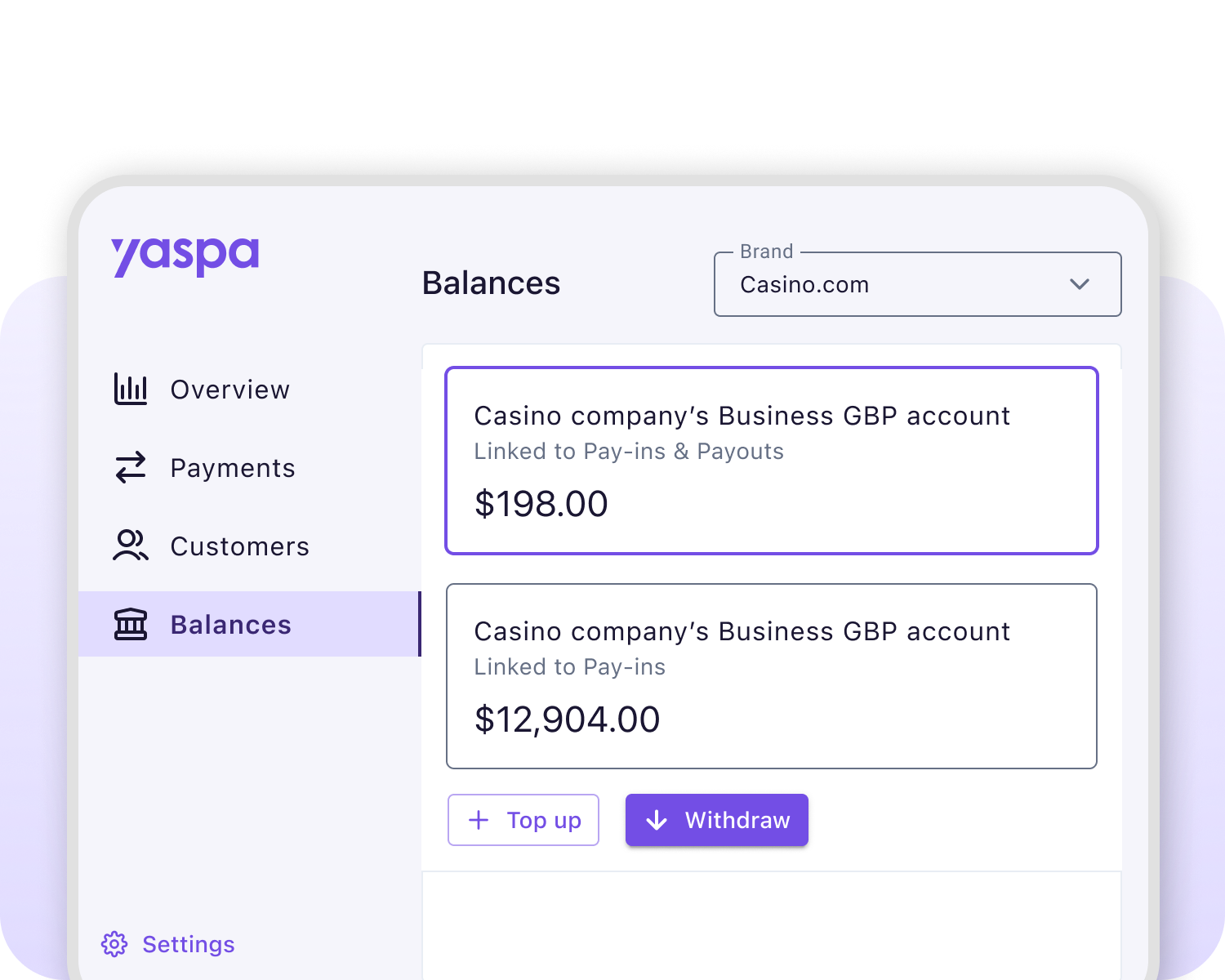
Task: Click the yaspa logo
Action: click(x=185, y=256)
